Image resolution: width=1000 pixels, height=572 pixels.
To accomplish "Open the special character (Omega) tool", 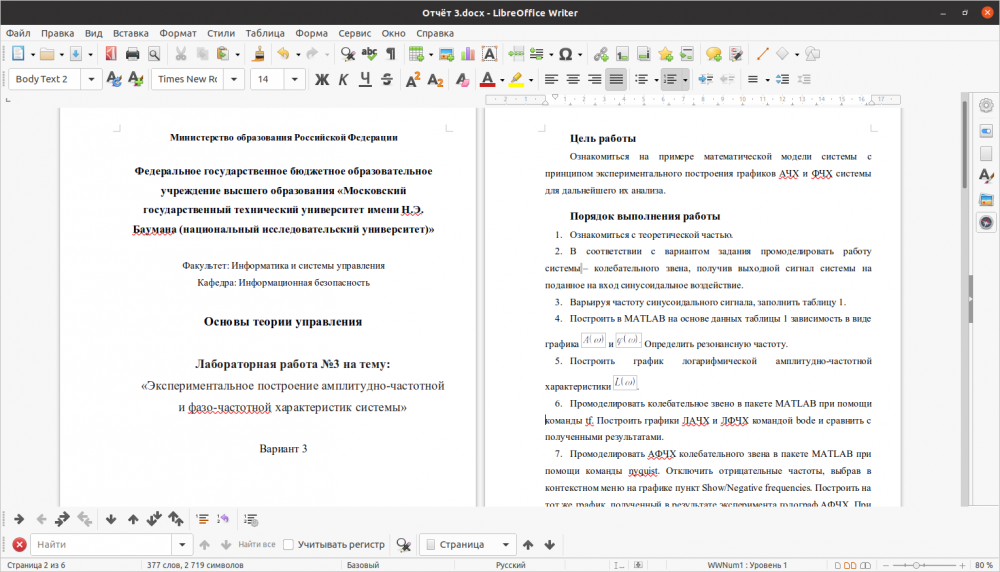I will (x=566, y=54).
